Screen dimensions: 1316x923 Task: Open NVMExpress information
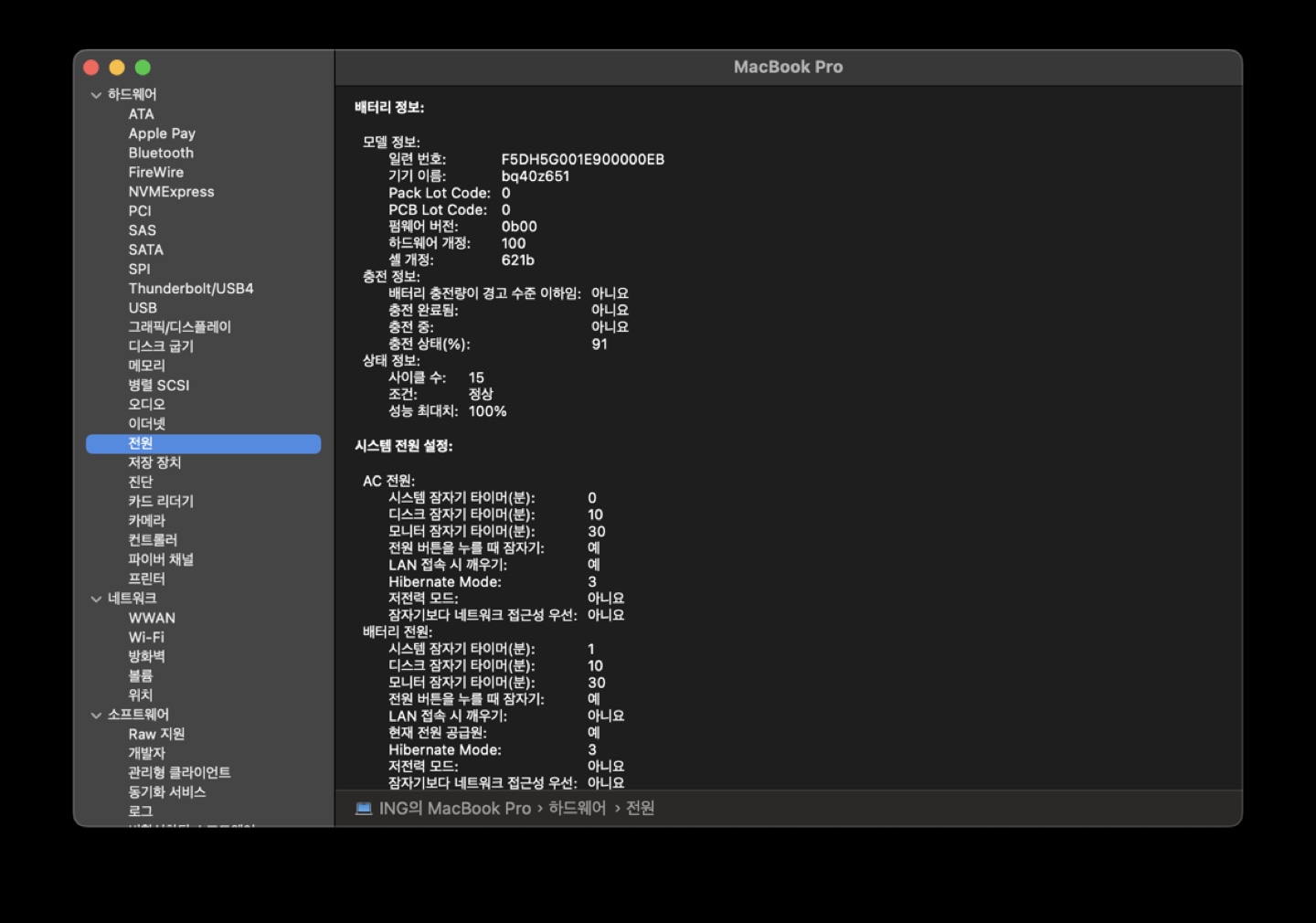pos(171,192)
